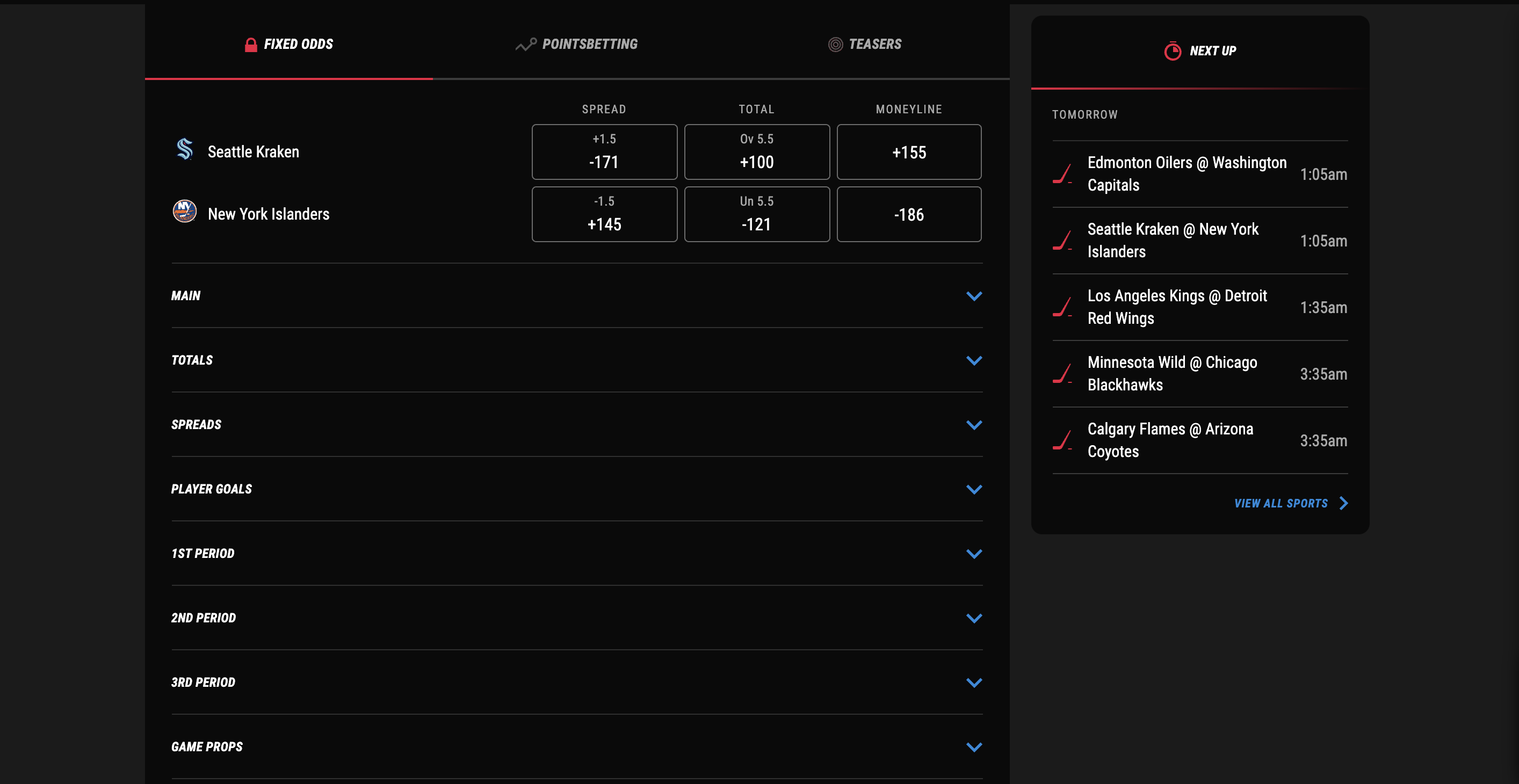The width and height of the screenshot is (1519, 784).
Task: Click the PointsBetting trend-line icon
Action: 525,45
